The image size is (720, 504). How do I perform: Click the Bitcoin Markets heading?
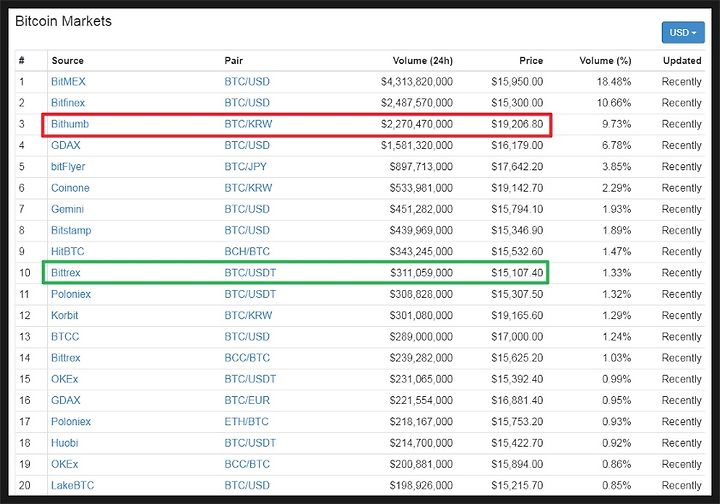[x=63, y=21]
